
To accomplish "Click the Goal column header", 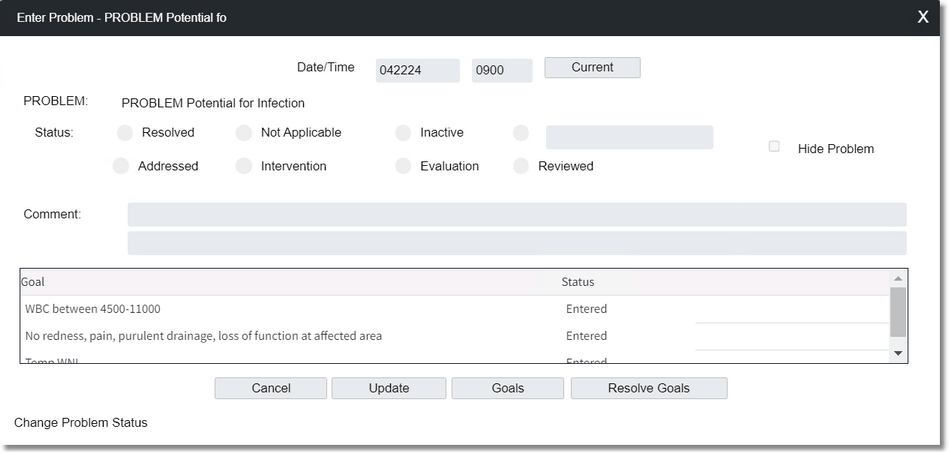I will [x=33, y=282].
